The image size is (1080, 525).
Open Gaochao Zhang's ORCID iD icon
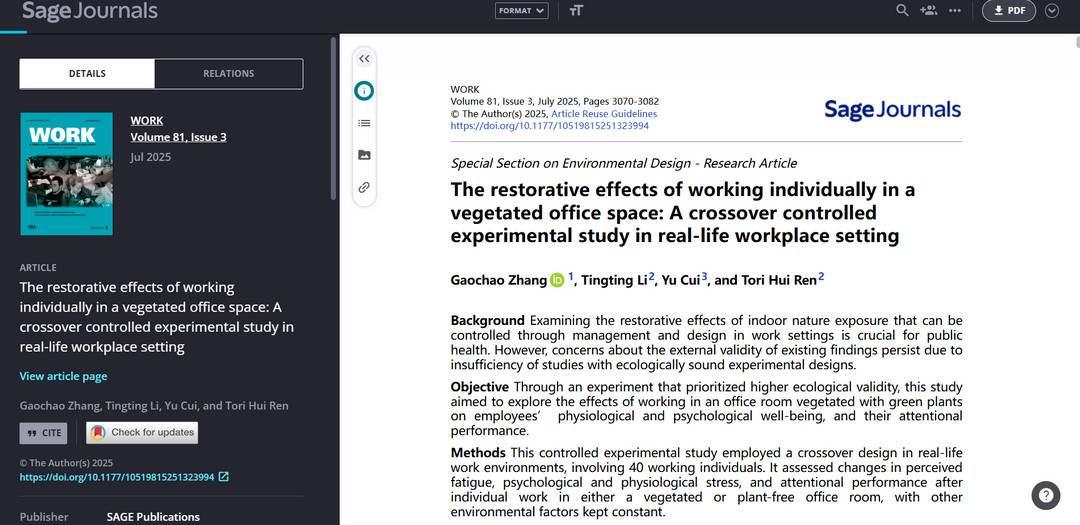coord(557,280)
